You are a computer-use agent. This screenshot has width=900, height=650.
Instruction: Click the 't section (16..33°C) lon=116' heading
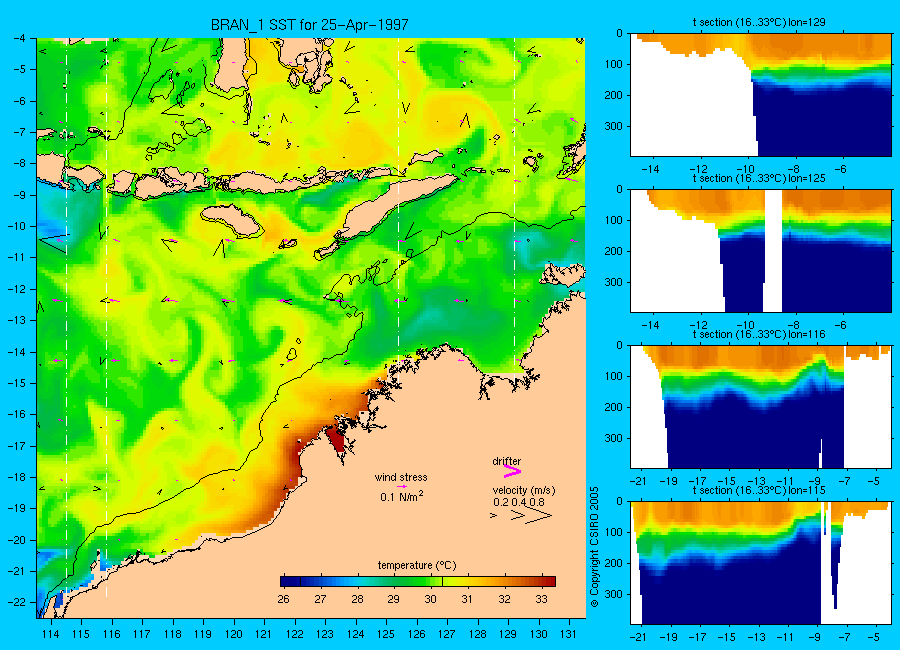[759, 334]
